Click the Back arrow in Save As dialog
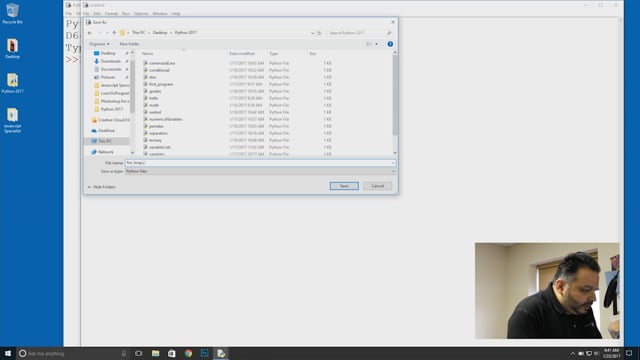The width and height of the screenshot is (640, 360). (x=90, y=33)
